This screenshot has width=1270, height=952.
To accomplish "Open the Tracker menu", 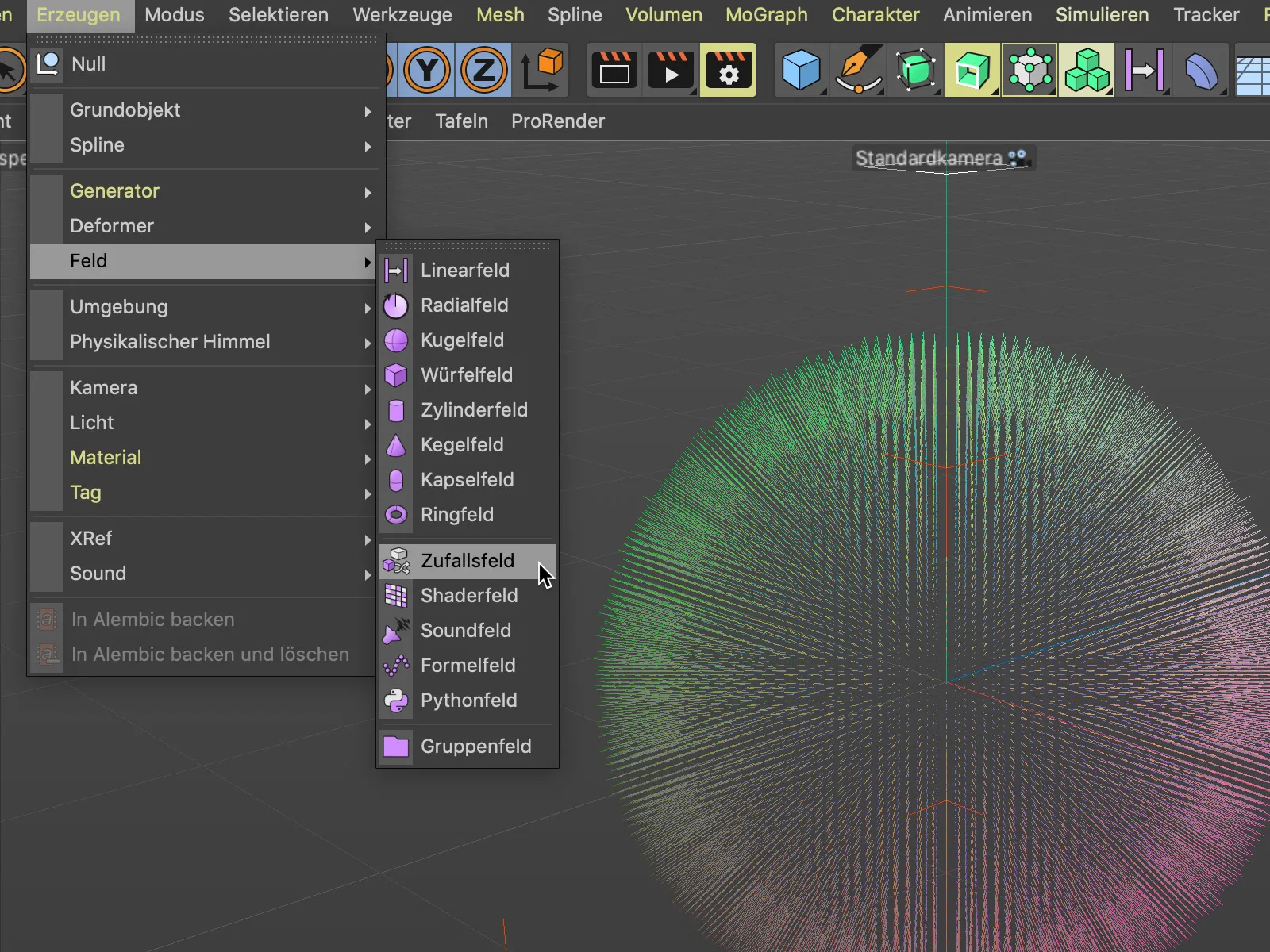I will (1206, 15).
